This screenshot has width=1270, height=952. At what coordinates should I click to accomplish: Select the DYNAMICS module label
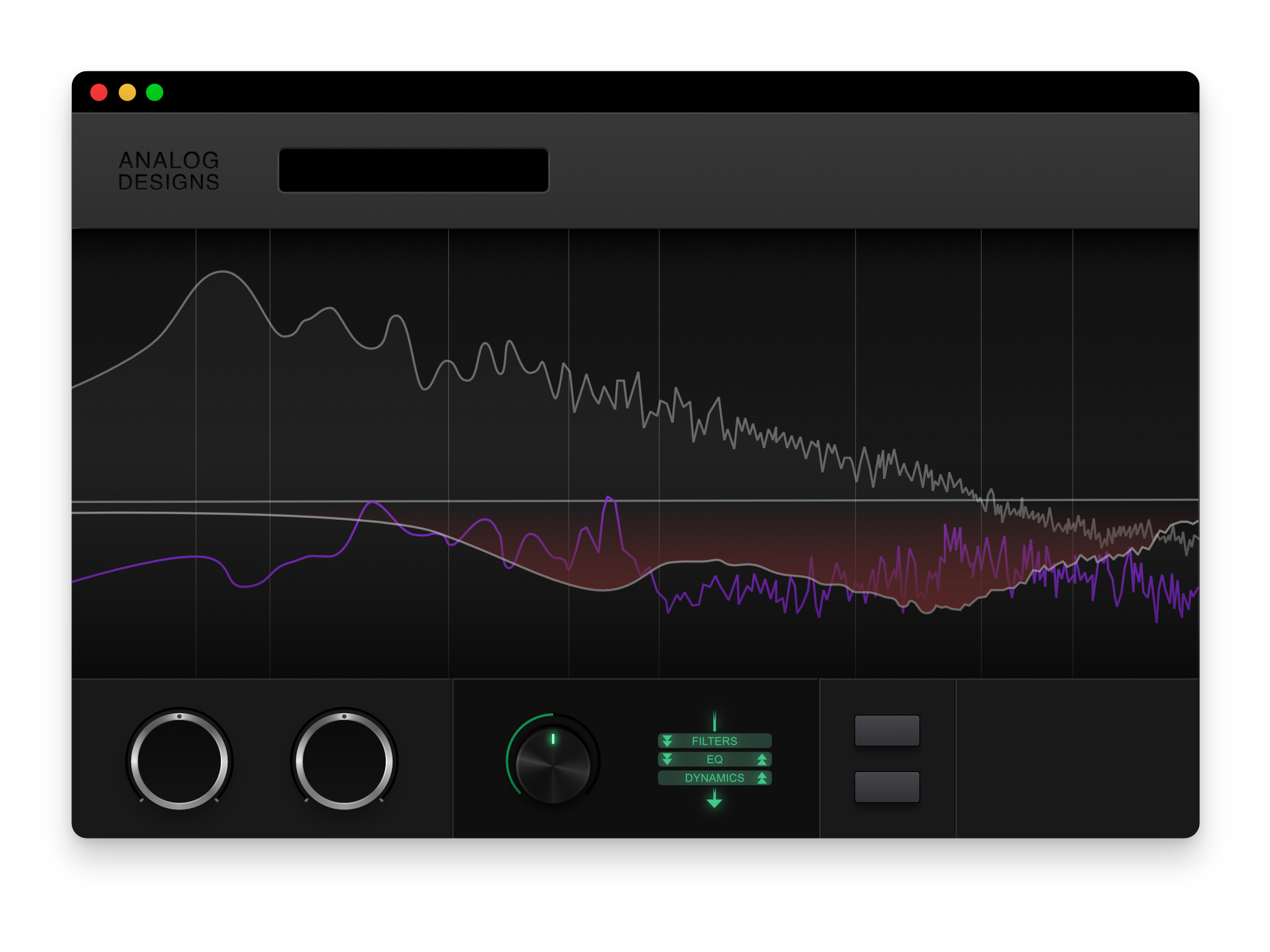click(x=714, y=778)
